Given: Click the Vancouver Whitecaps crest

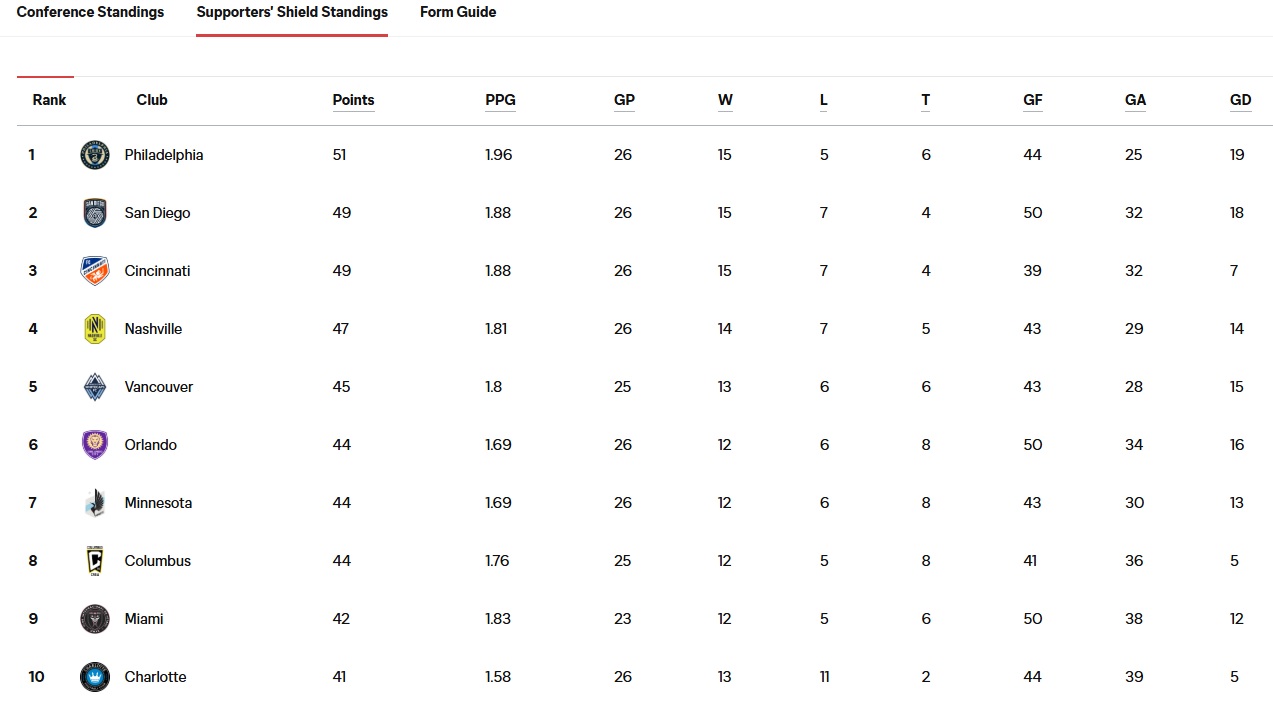Looking at the screenshot, I should 95,387.
